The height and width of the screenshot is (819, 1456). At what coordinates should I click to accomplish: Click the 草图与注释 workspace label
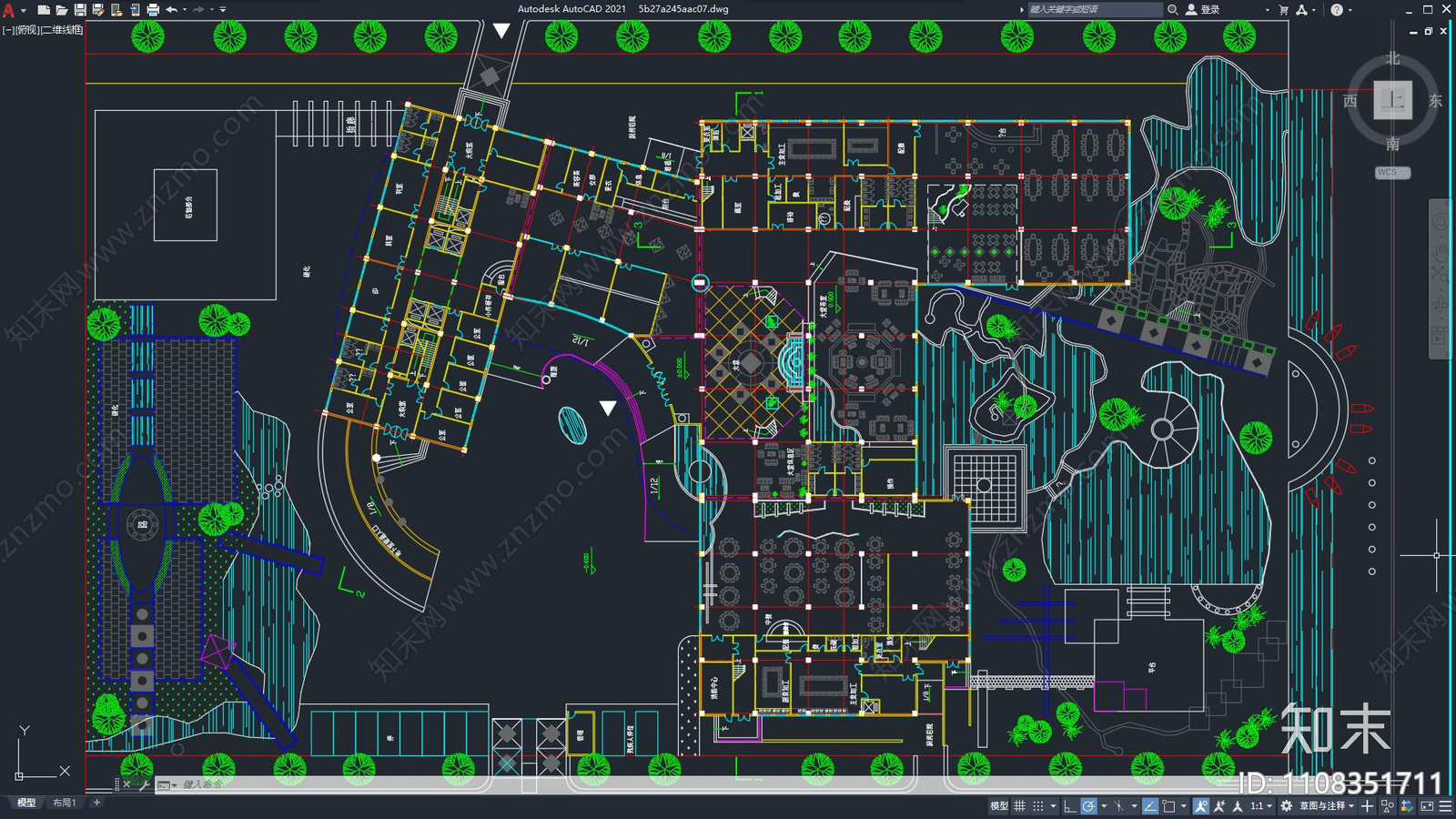1322,806
